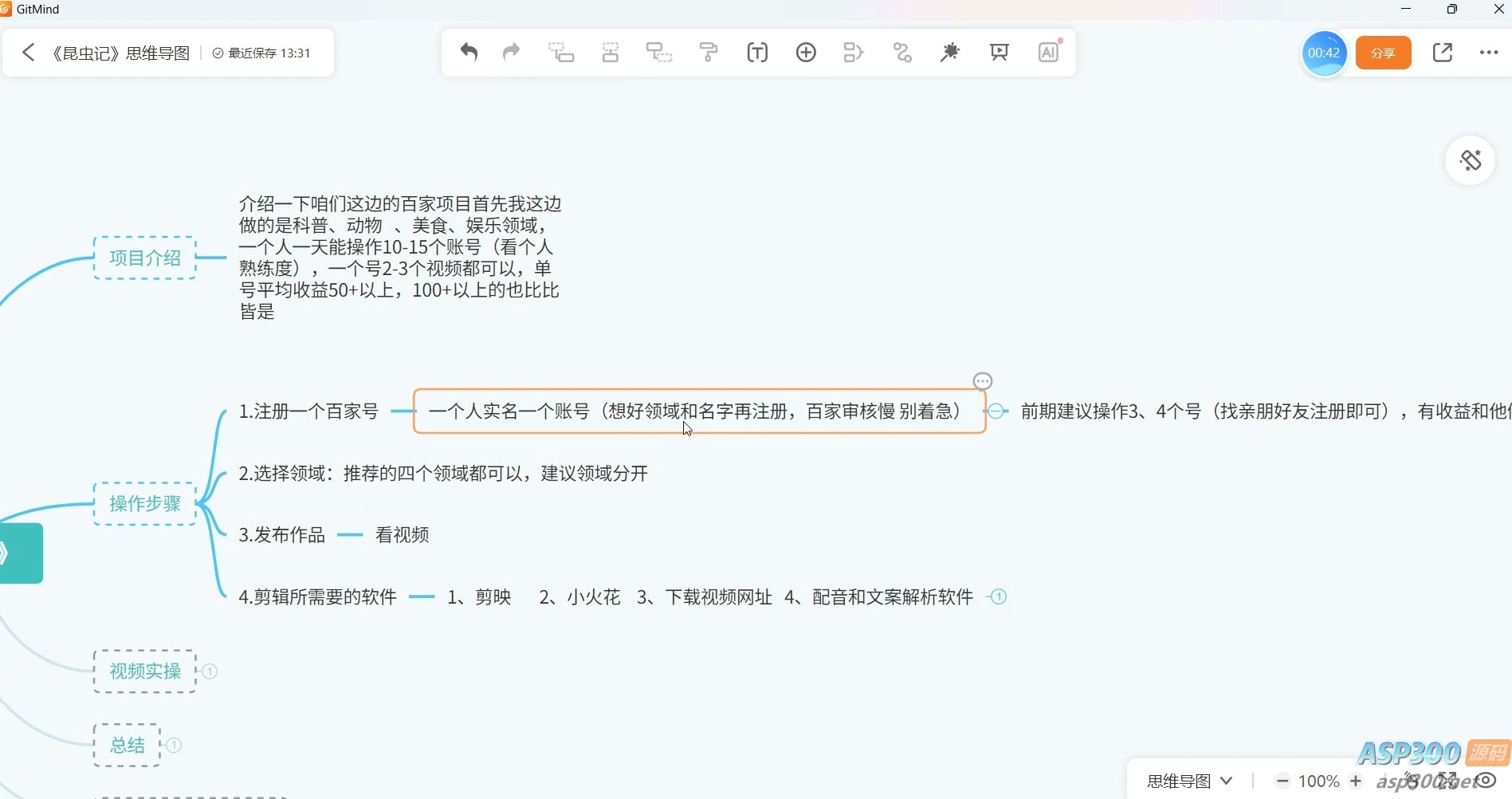Click the text bracket T icon
The image size is (1512, 799).
[x=757, y=53]
